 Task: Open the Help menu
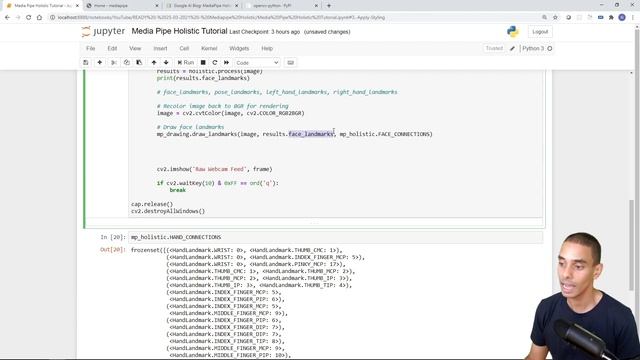267,48
